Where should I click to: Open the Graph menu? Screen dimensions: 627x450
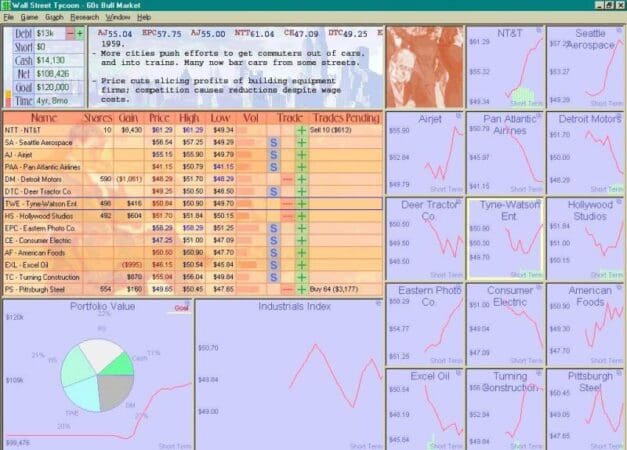point(54,17)
